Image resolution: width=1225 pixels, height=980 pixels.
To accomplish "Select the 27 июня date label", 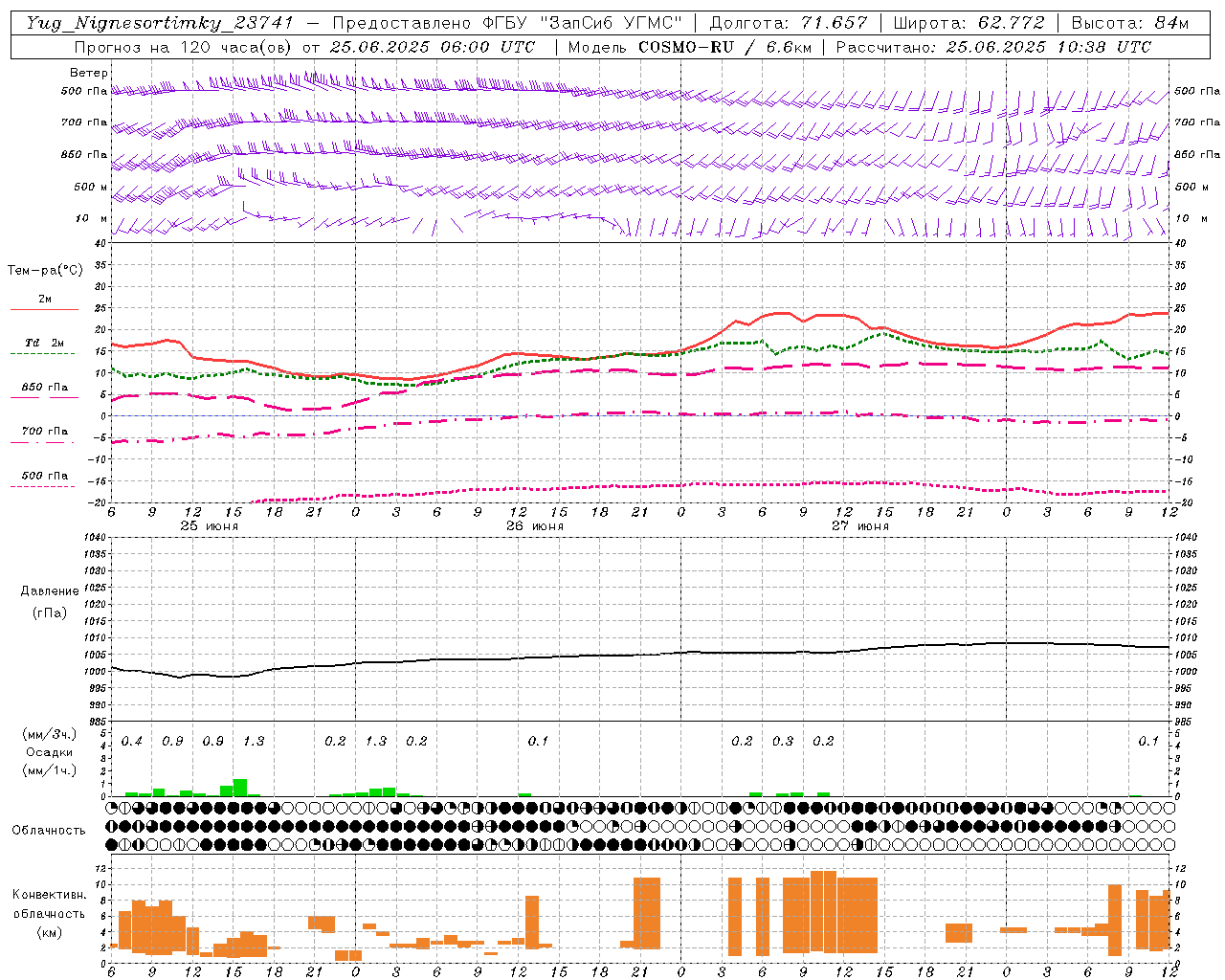I will pos(860,526).
